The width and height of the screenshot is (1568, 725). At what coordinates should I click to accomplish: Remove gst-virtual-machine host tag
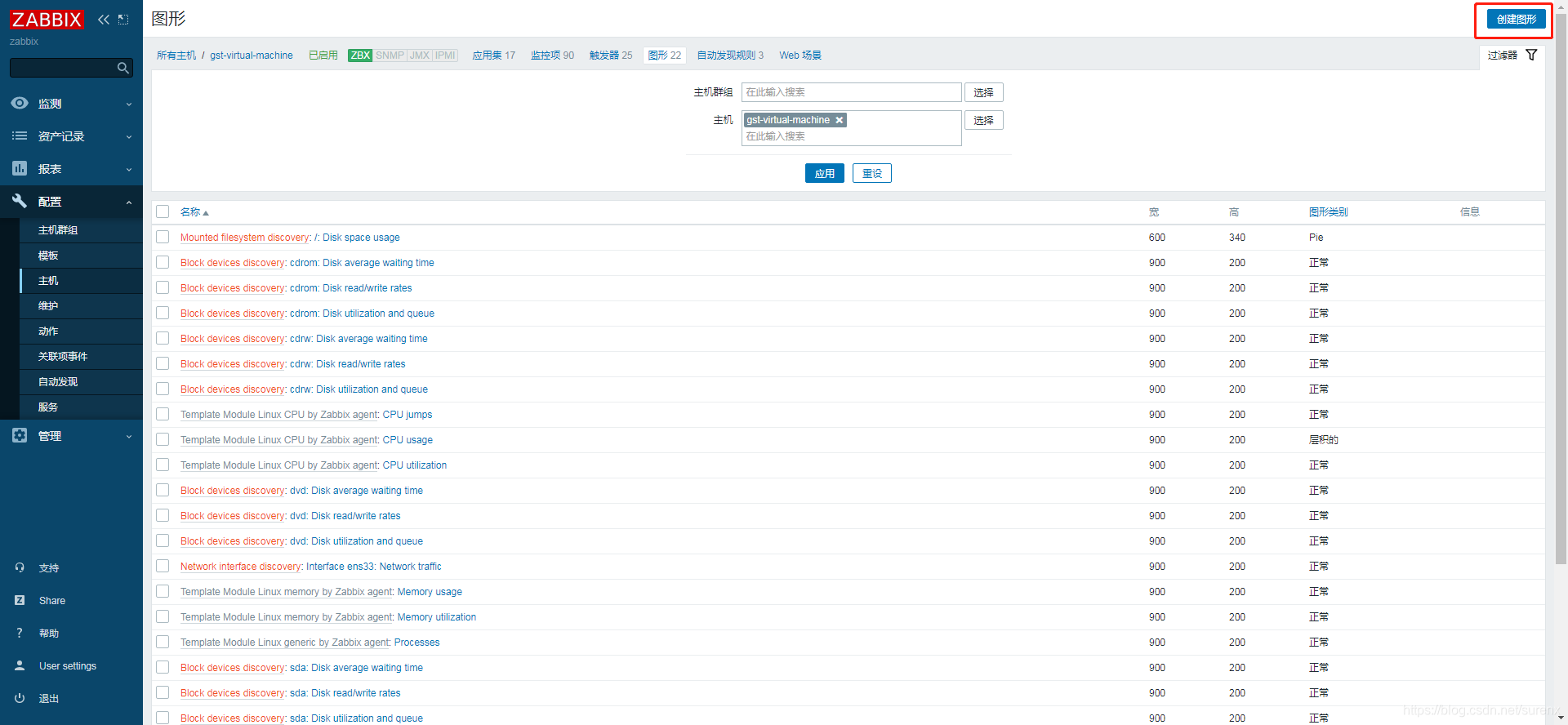pyautogui.click(x=839, y=120)
